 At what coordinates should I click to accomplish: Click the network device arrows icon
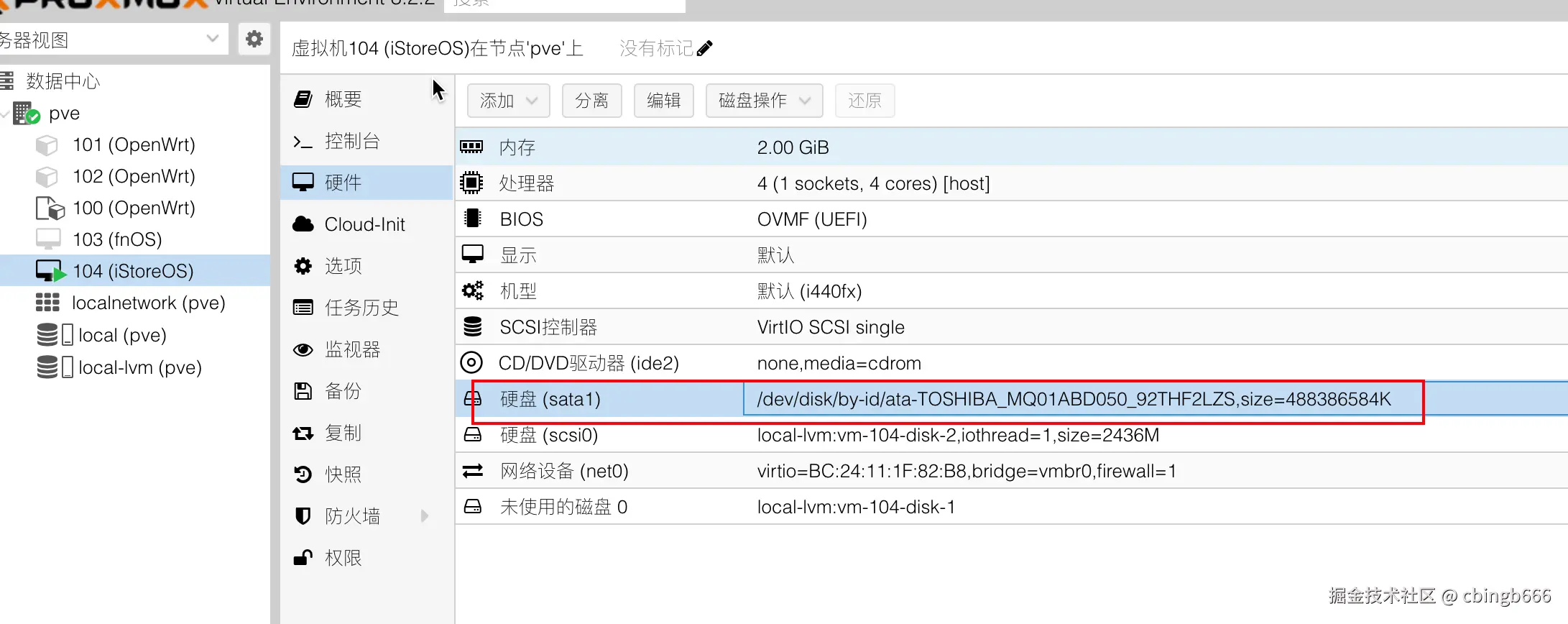click(473, 470)
